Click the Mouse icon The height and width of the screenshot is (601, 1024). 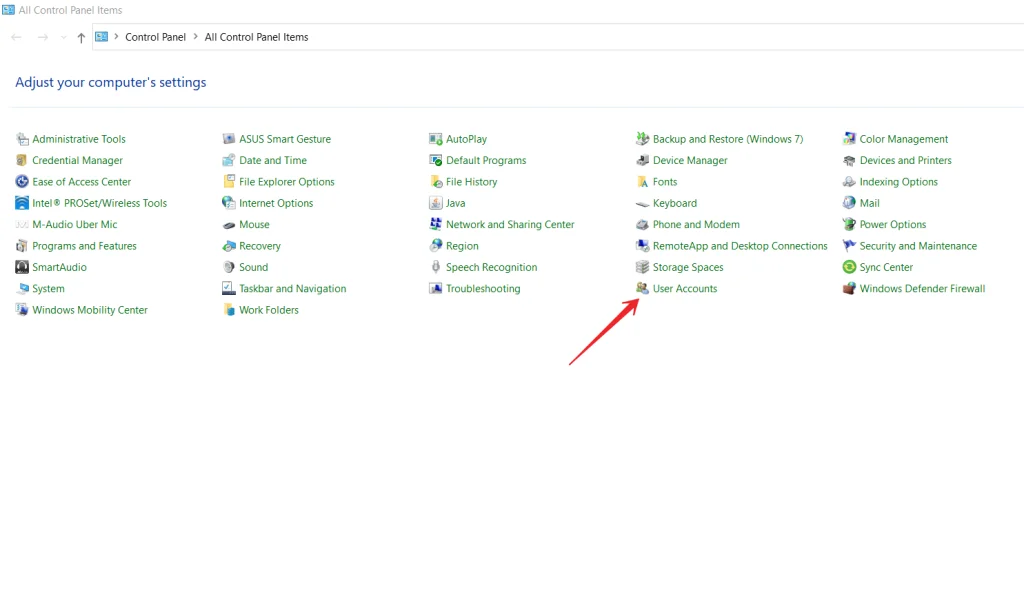coord(229,225)
